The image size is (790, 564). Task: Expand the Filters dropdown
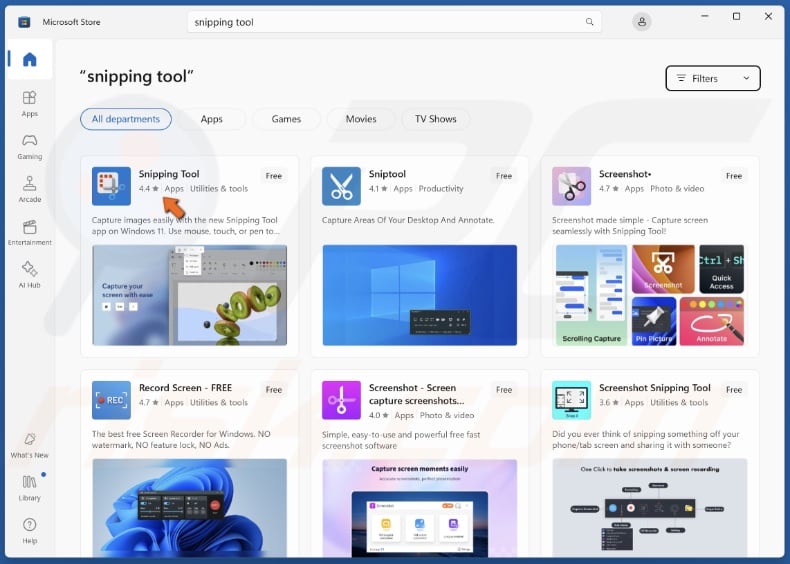[x=713, y=78]
